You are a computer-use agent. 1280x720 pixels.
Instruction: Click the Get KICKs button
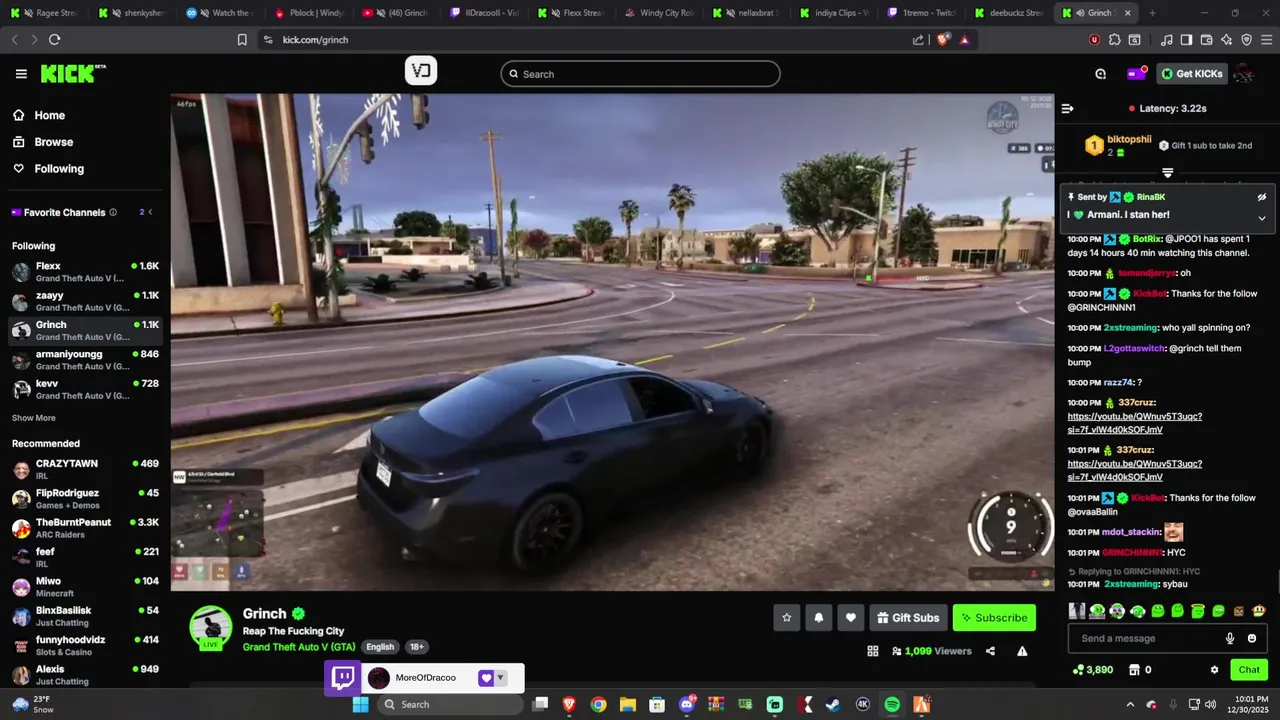(1192, 74)
